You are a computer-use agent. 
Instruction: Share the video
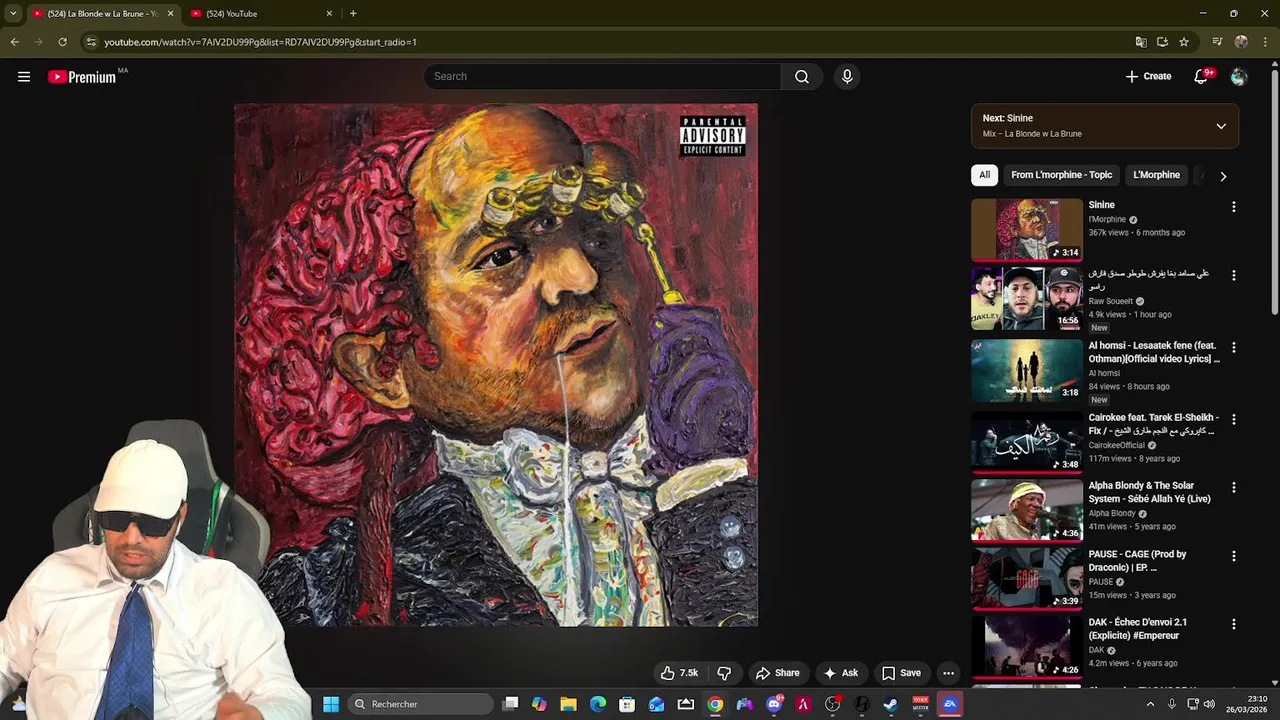pyautogui.click(x=777, y=673)
